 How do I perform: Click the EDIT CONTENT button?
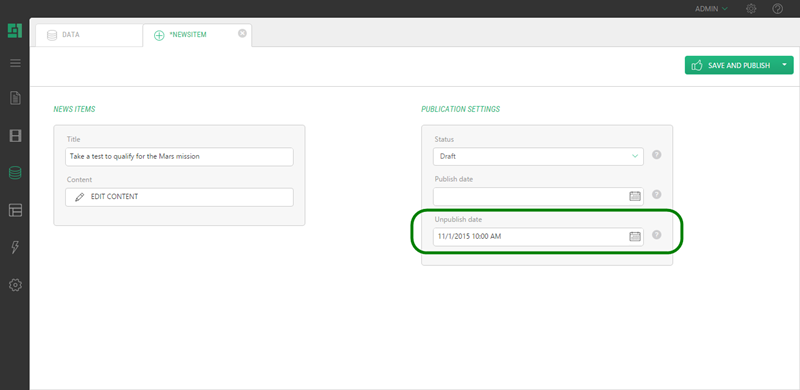[x=180, y=197]
